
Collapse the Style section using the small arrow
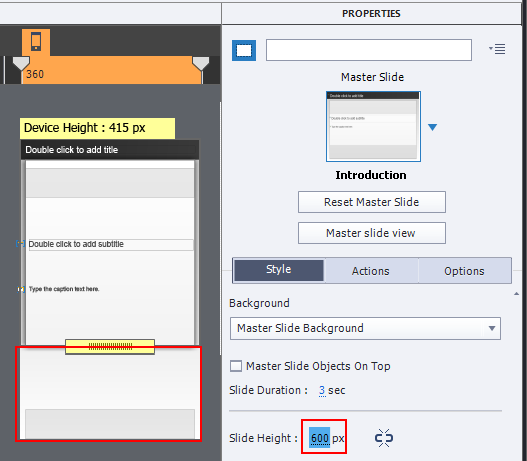(x=516, y=294)
